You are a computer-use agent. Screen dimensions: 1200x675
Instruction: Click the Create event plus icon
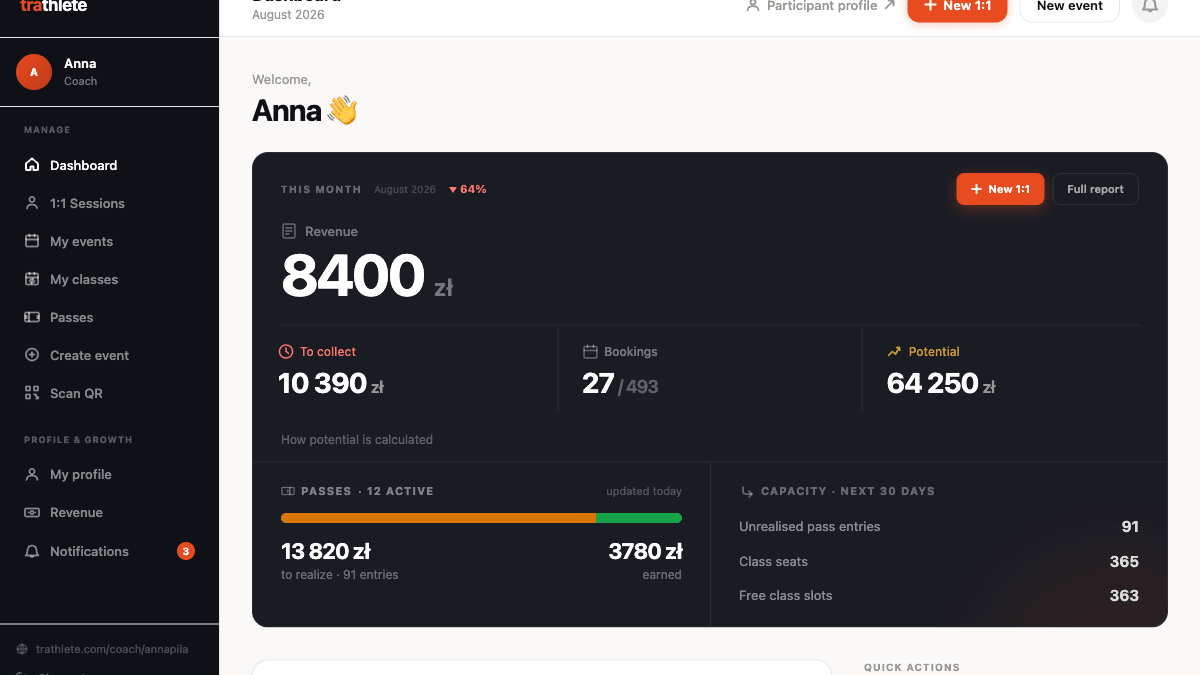tap(32, 355)
